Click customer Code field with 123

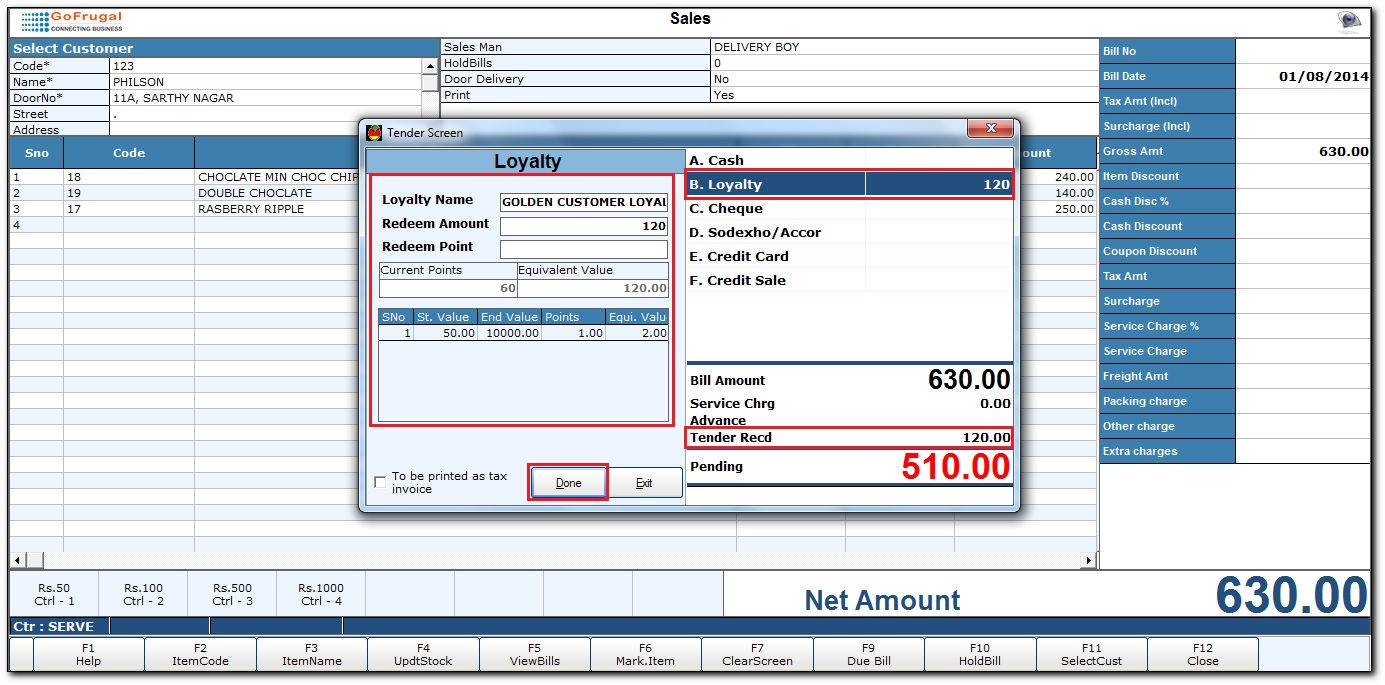[265, 66]
